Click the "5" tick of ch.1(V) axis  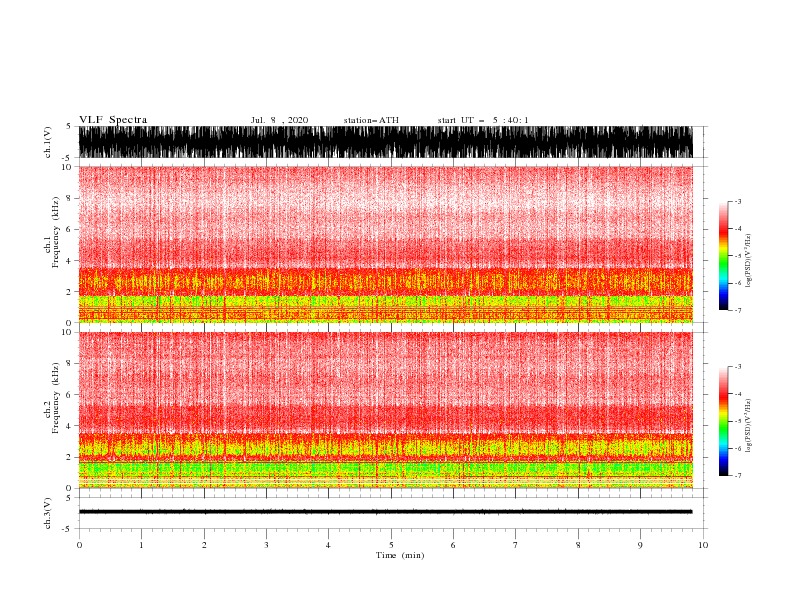coord(70,126)
